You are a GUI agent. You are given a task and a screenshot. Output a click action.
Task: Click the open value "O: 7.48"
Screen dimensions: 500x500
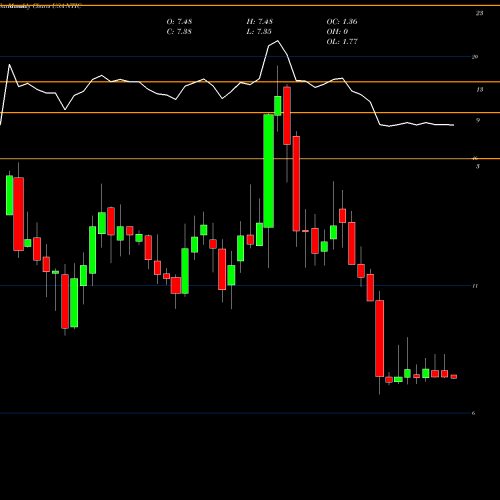tap(179, 21)
